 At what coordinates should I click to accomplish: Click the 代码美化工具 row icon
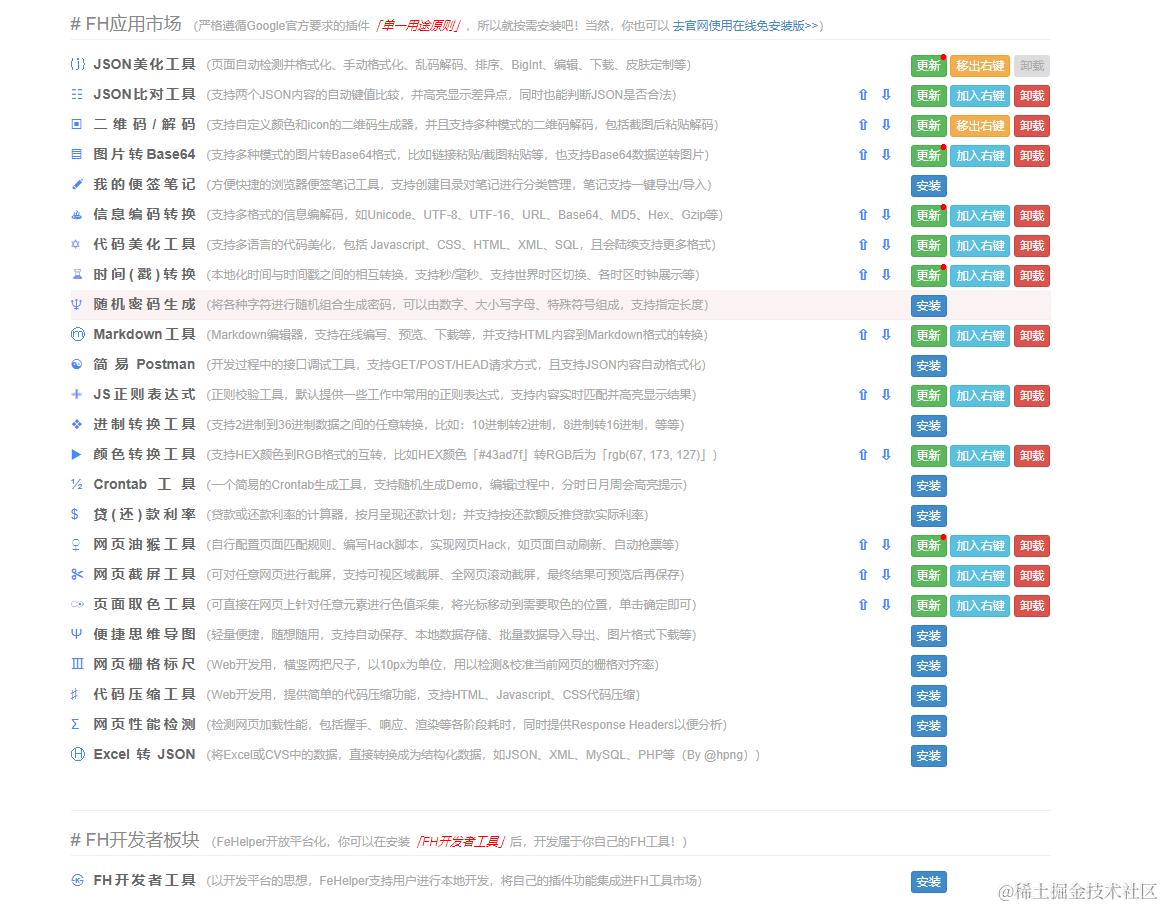76,244
